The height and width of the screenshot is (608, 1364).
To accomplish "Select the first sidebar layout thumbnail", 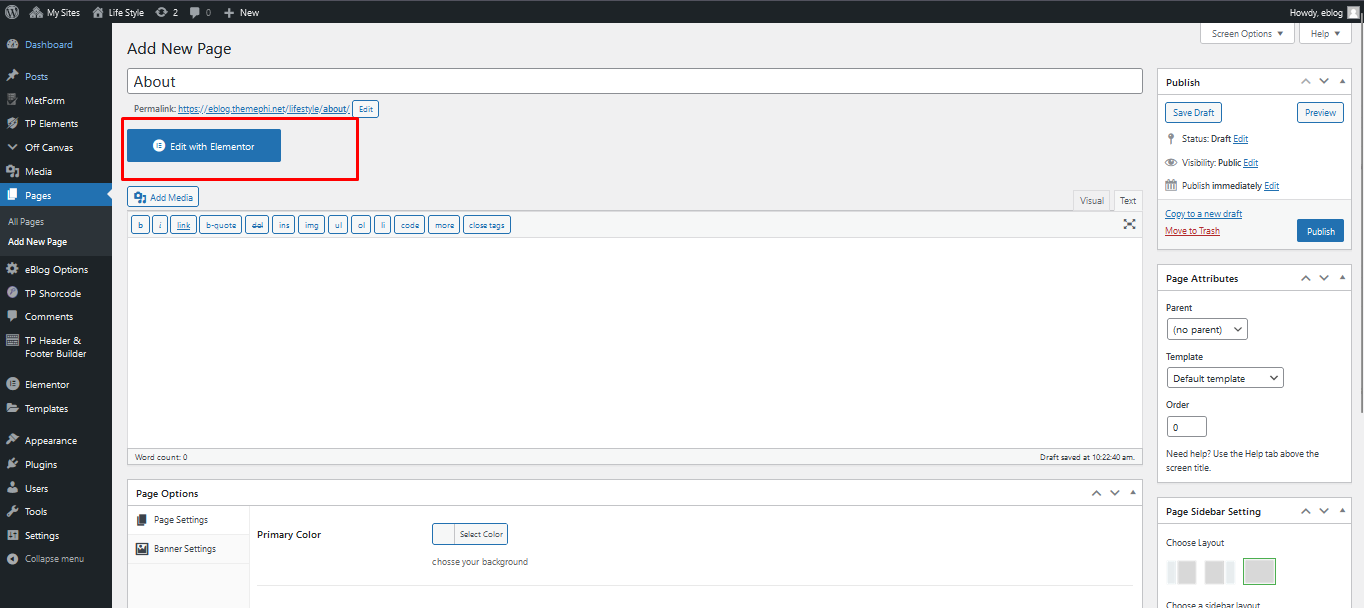I will pos(1182,572).
